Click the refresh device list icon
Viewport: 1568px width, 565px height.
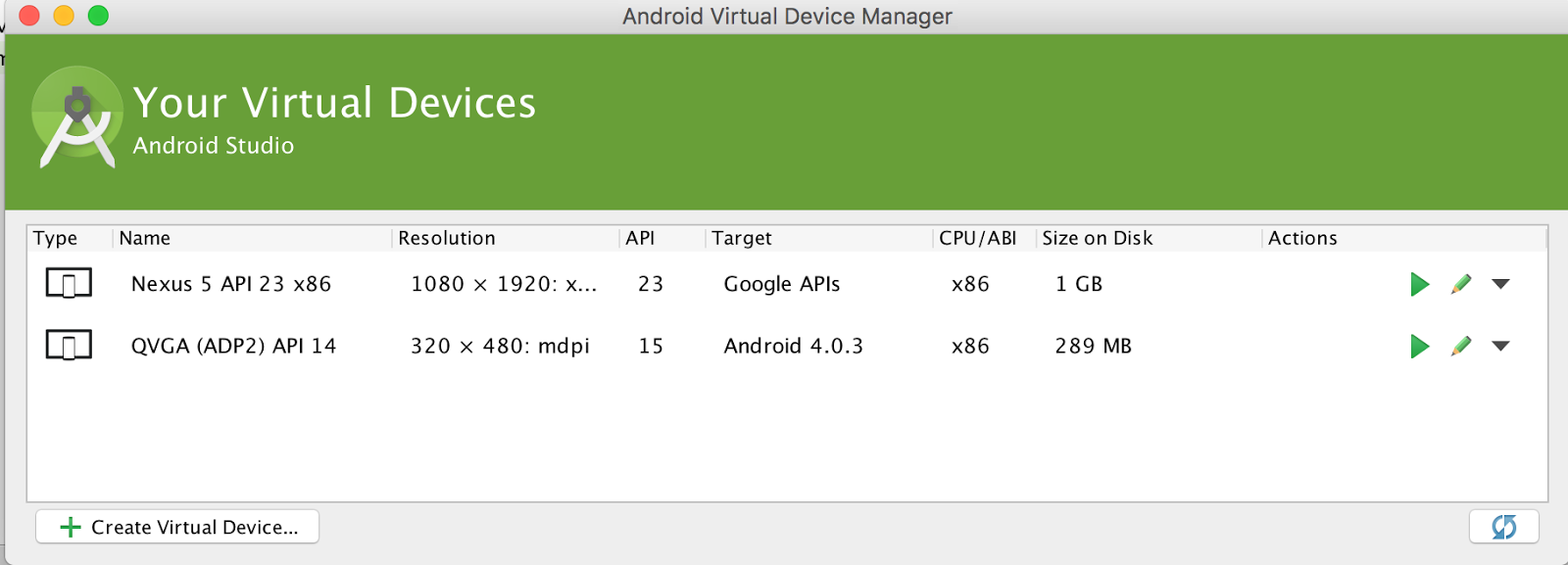[1503, 527]
